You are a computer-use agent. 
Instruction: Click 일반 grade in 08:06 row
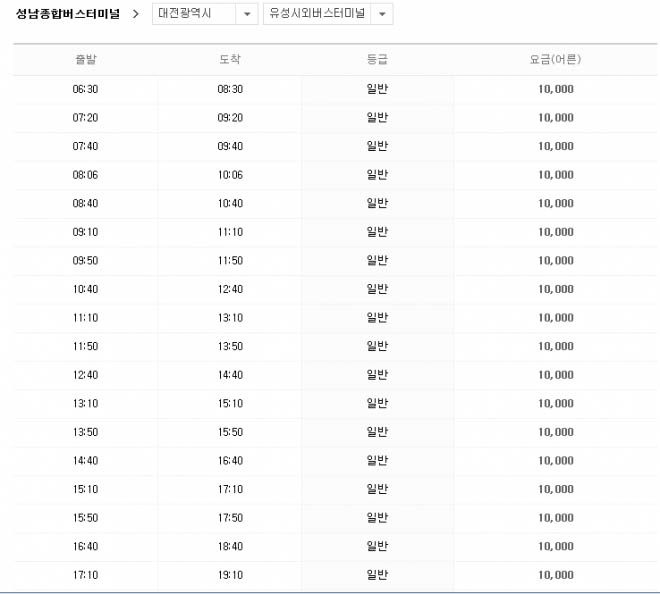[x=377, y=175]
